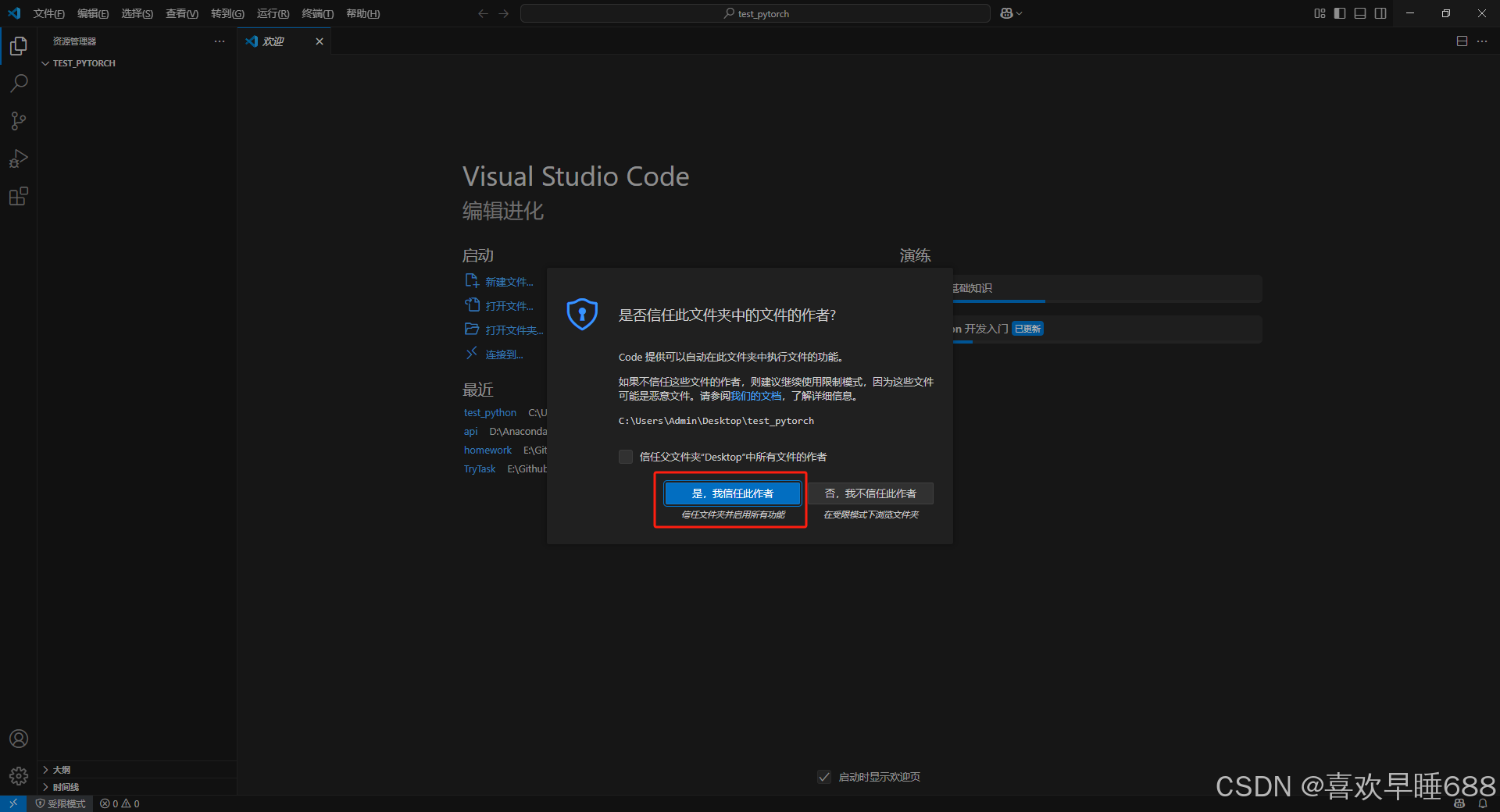This screenshot has width=1500, height=812.
Task: Check 信任父文件夹"Desktop" checkbox
Action: pyautogui.click(x=625, y=457)
